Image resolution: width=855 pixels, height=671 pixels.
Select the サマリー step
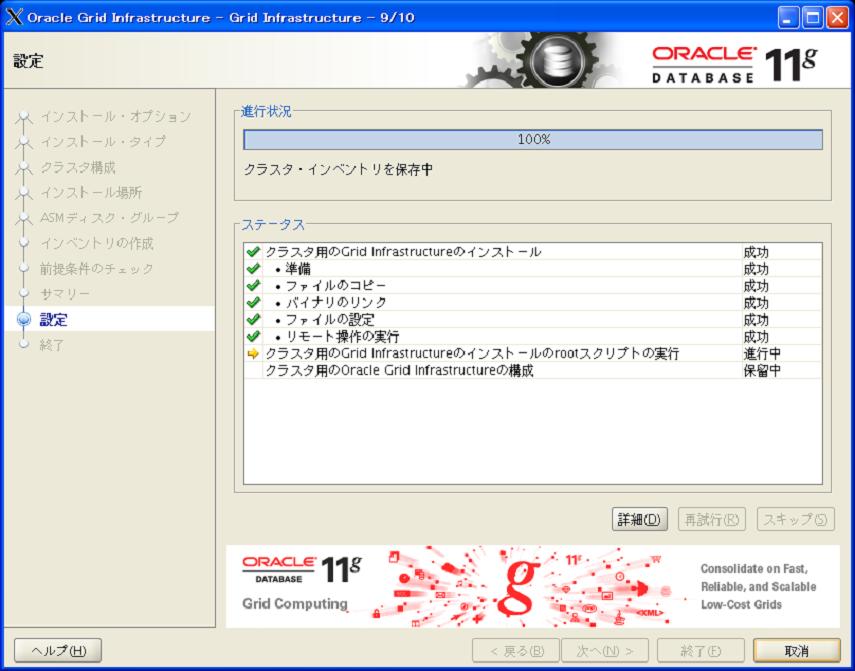pos(65,294)
